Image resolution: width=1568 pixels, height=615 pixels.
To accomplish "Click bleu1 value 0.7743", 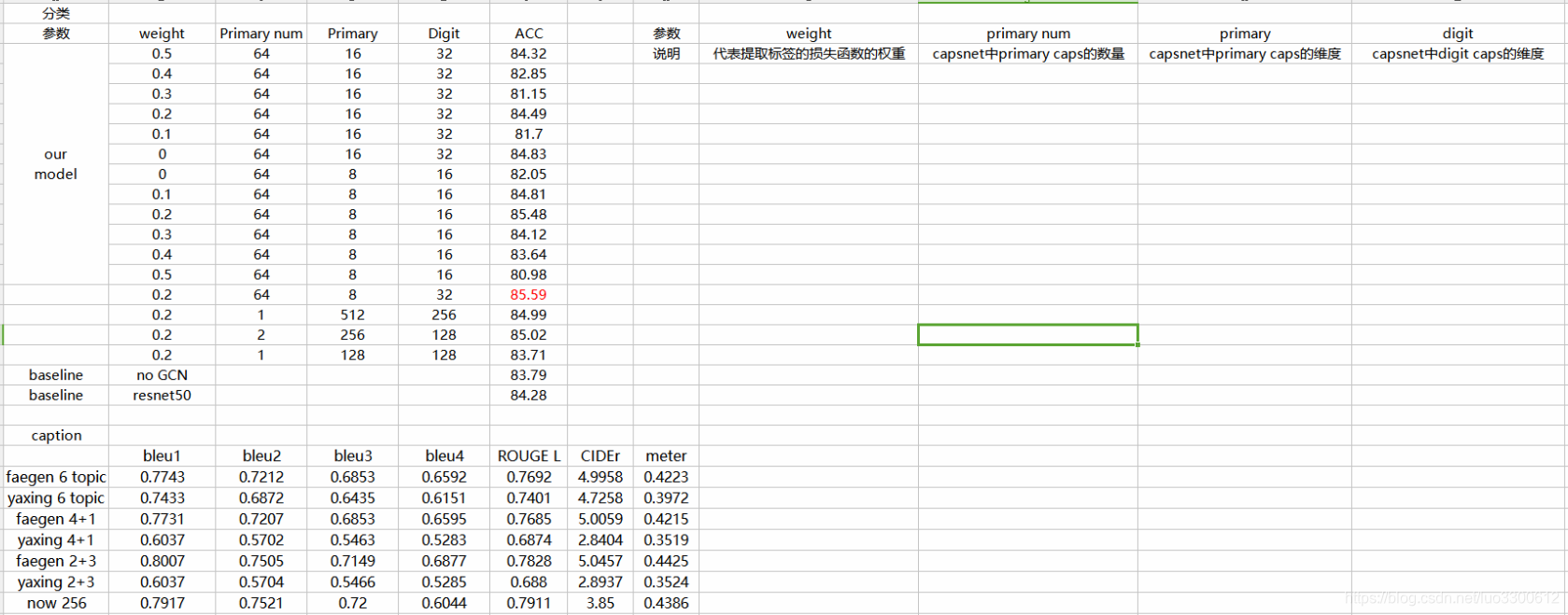I will [162, 477].
